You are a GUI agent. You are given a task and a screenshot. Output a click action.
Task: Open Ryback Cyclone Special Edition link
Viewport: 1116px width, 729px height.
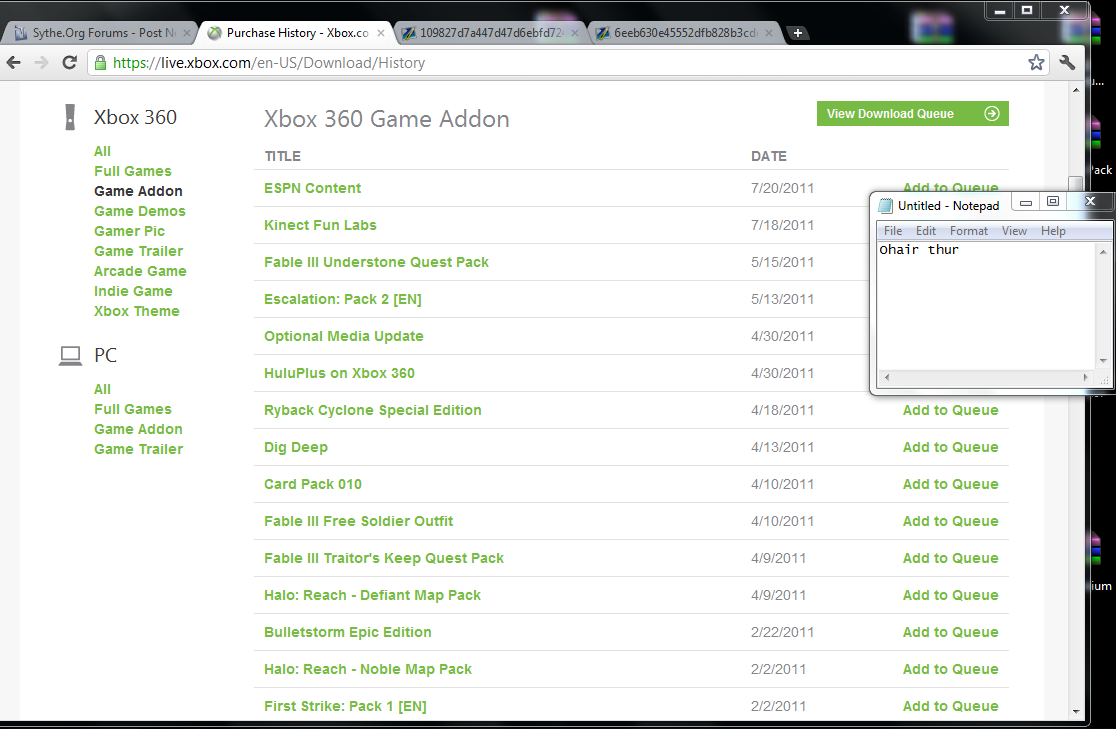[373, 410]
